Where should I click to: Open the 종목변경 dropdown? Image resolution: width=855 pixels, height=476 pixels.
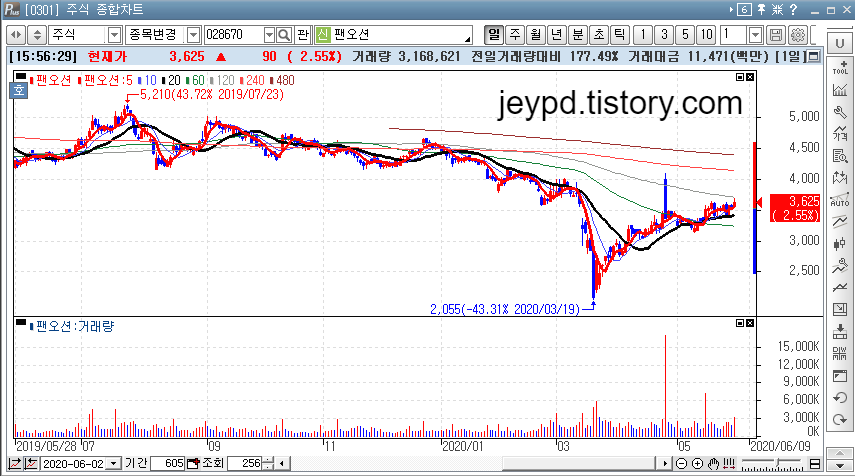tap(193, 35)
